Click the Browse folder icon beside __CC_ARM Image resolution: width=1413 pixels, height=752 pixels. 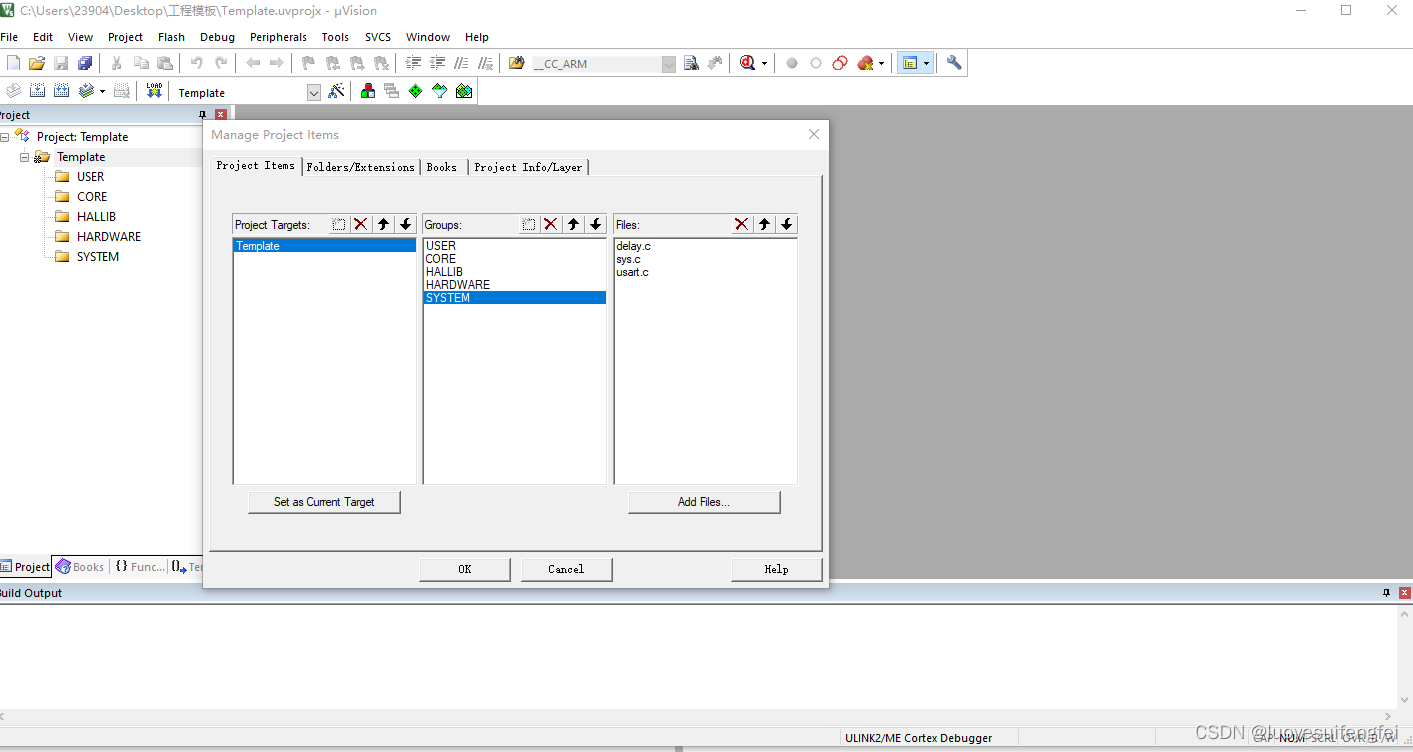pos(516,63)
